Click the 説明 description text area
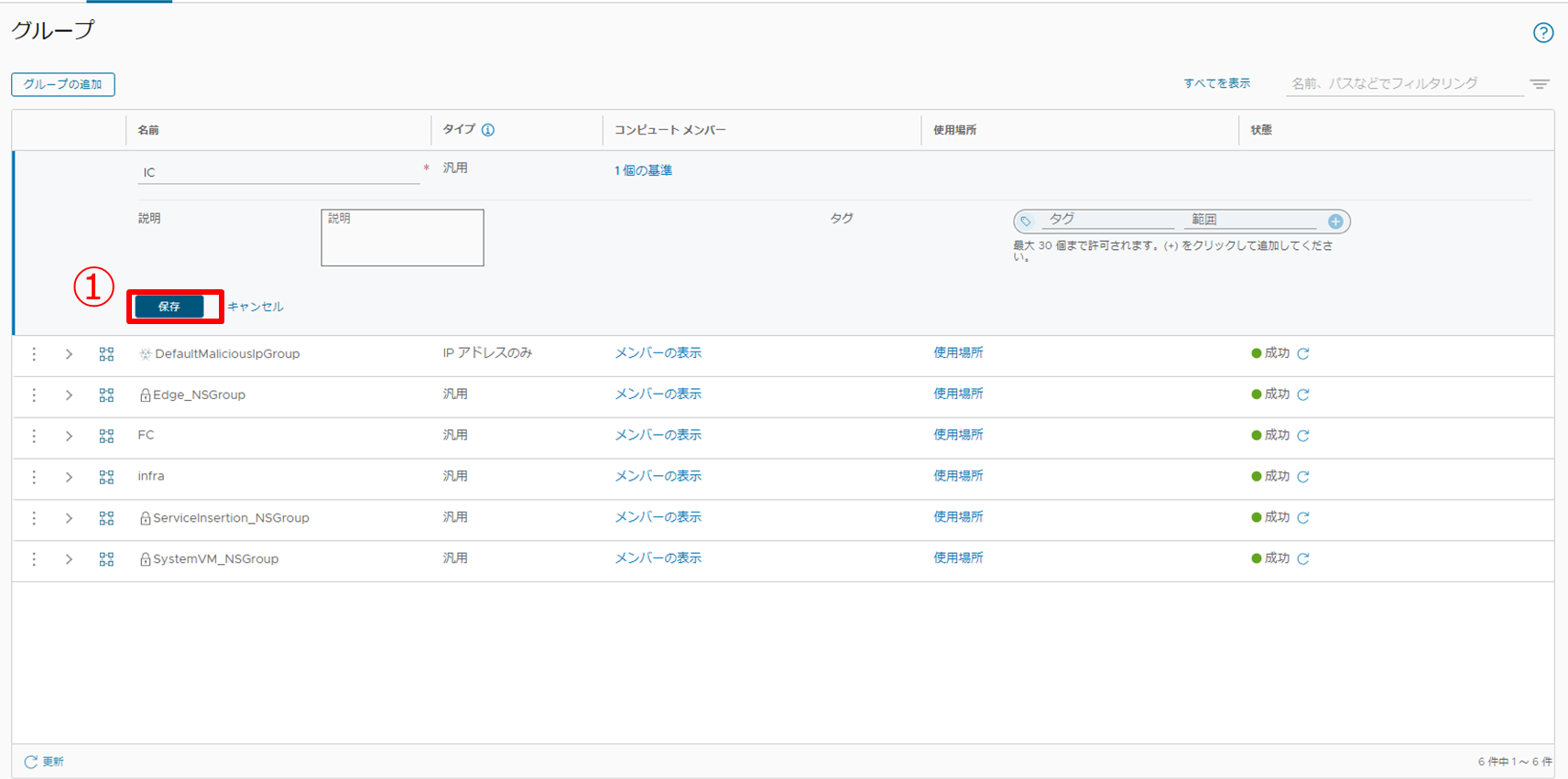This screenshot has height=779, width=1568. click(x=402, y=238)
